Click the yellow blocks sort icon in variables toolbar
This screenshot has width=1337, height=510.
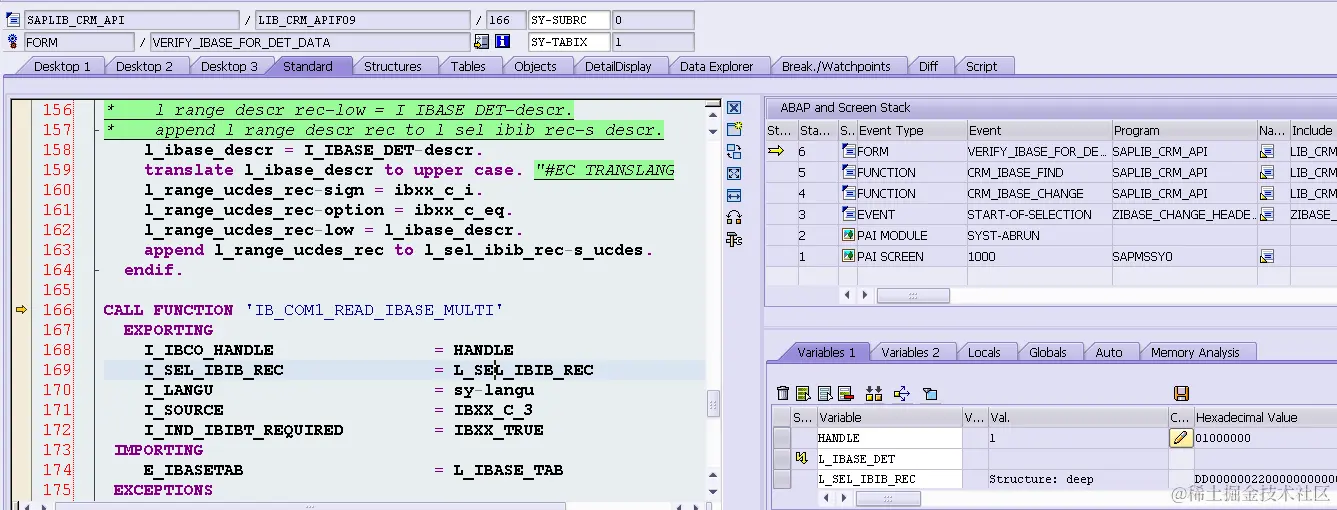coord(874,394)
